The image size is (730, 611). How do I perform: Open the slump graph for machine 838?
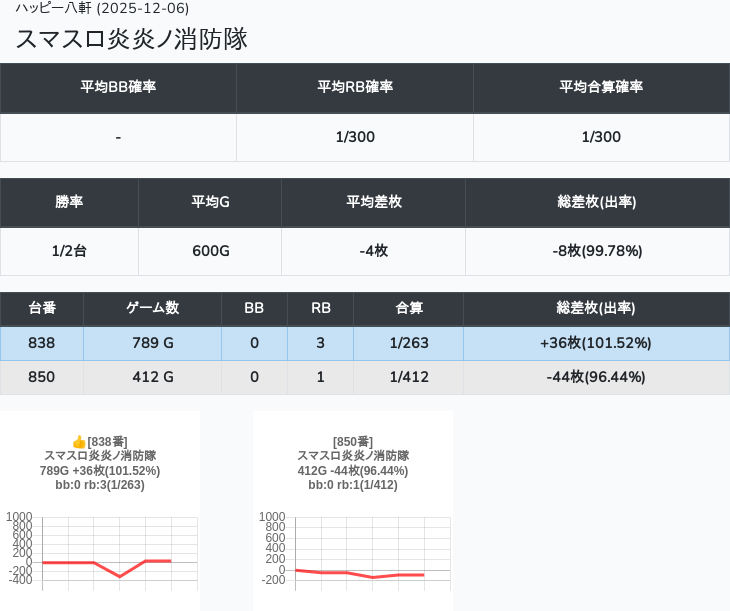point(100,550)
